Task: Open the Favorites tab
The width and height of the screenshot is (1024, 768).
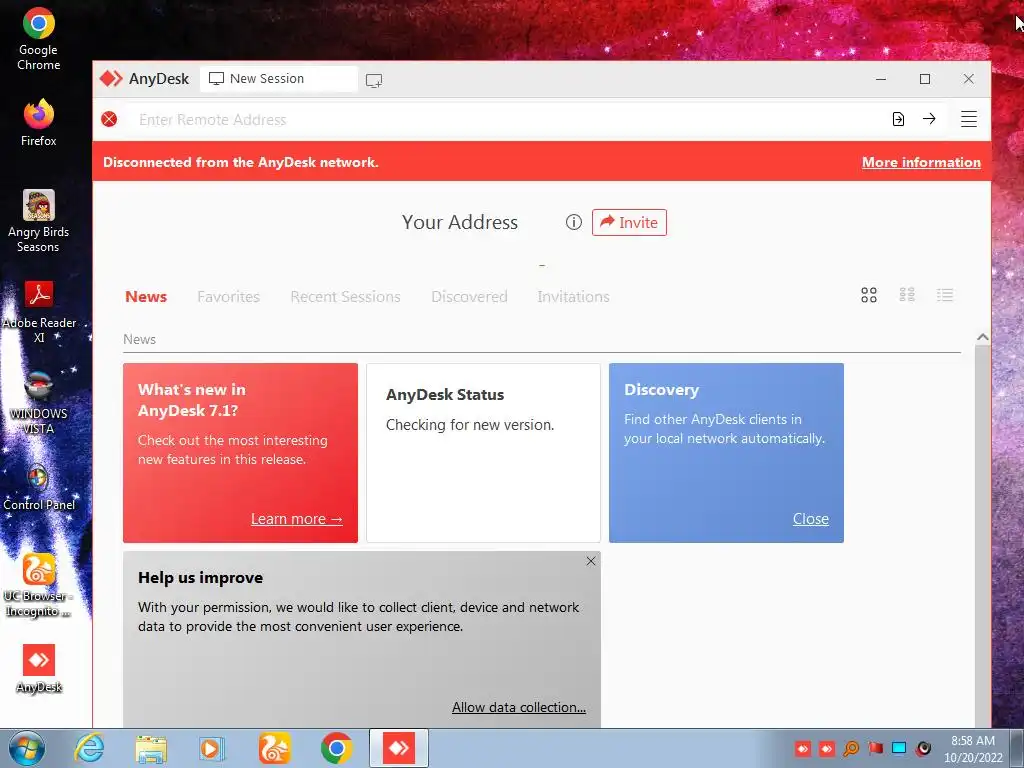Action: point(229,296)
